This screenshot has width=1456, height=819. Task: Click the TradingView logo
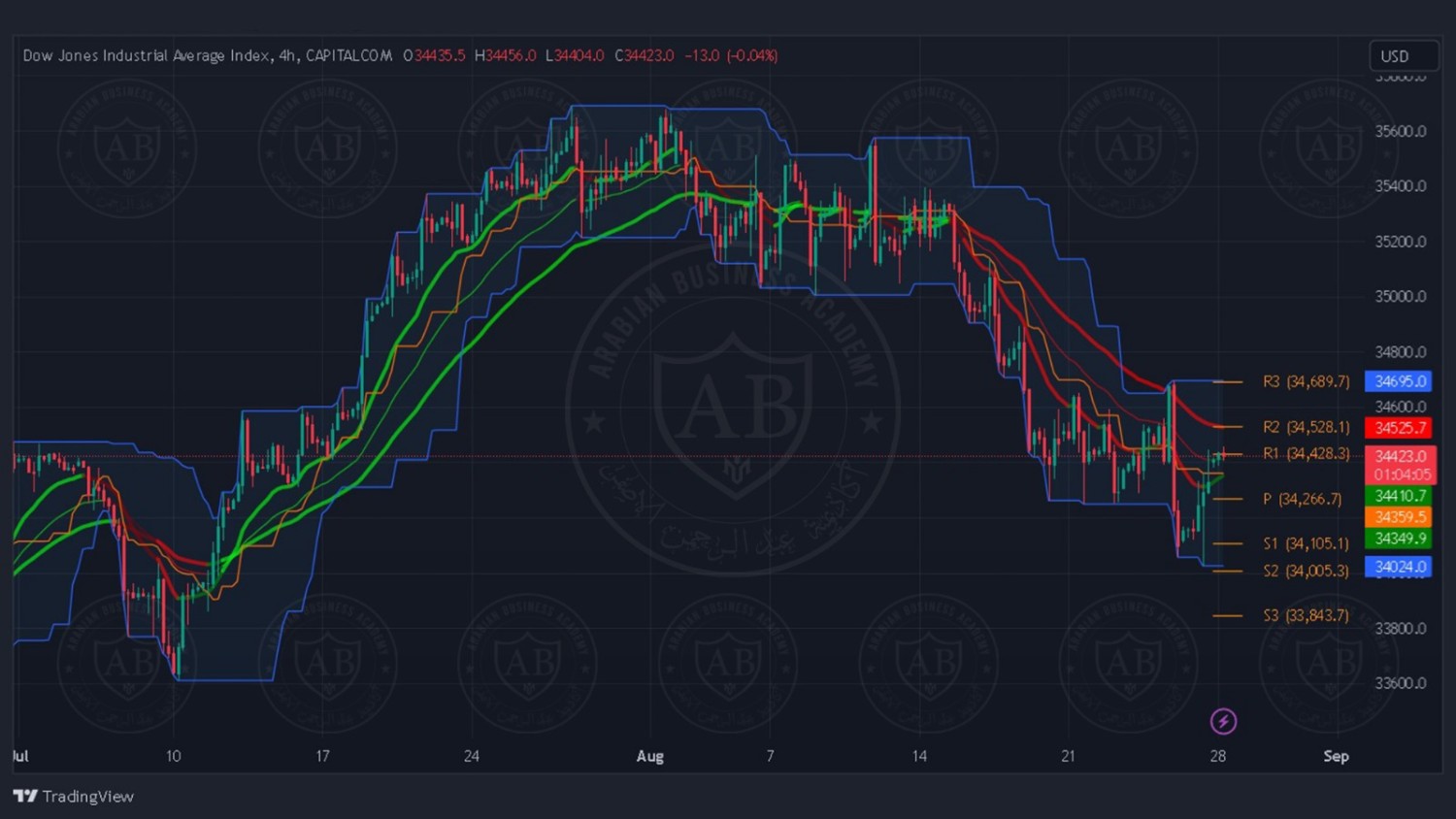pos(74,796)
